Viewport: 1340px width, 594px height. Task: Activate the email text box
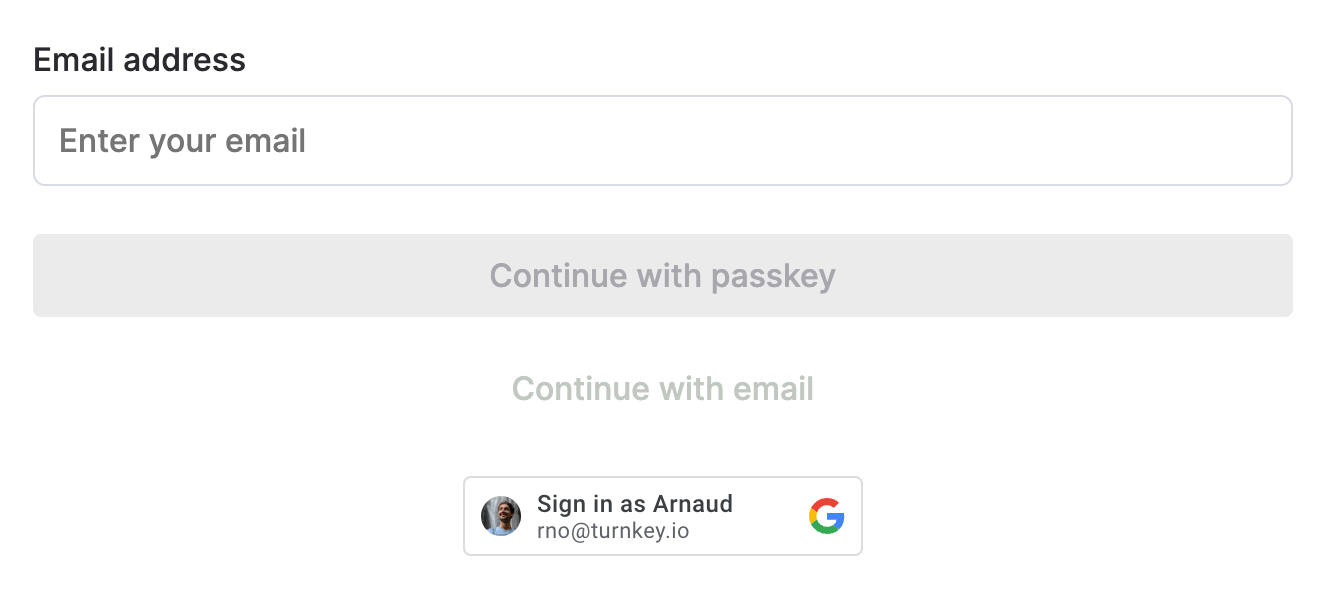[663, 140]
